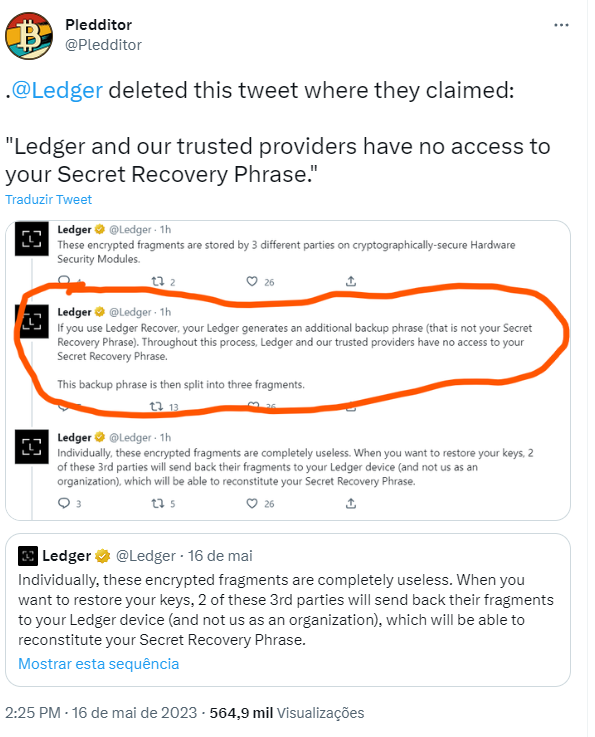The image size is (595, 737).
Task: Open the three-dot more options menu
Action: (561, 25)
